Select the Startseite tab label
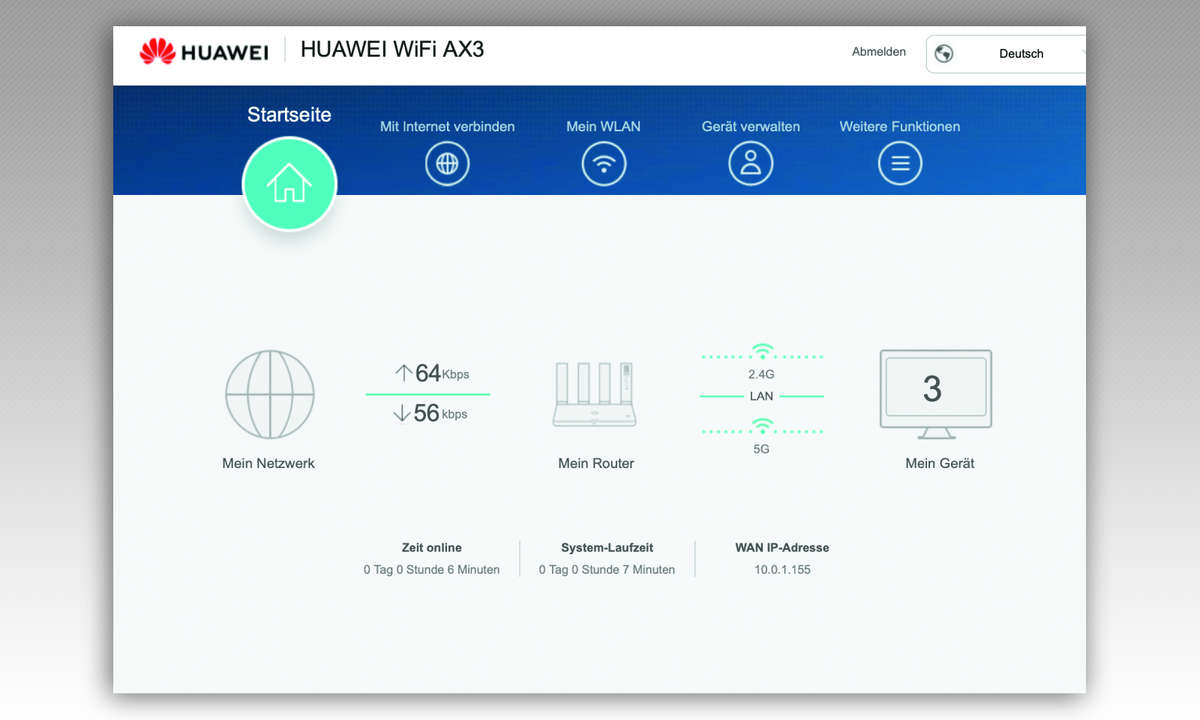Image resolution: width=1200 pixels, height=720 pixels. (289, 115)
